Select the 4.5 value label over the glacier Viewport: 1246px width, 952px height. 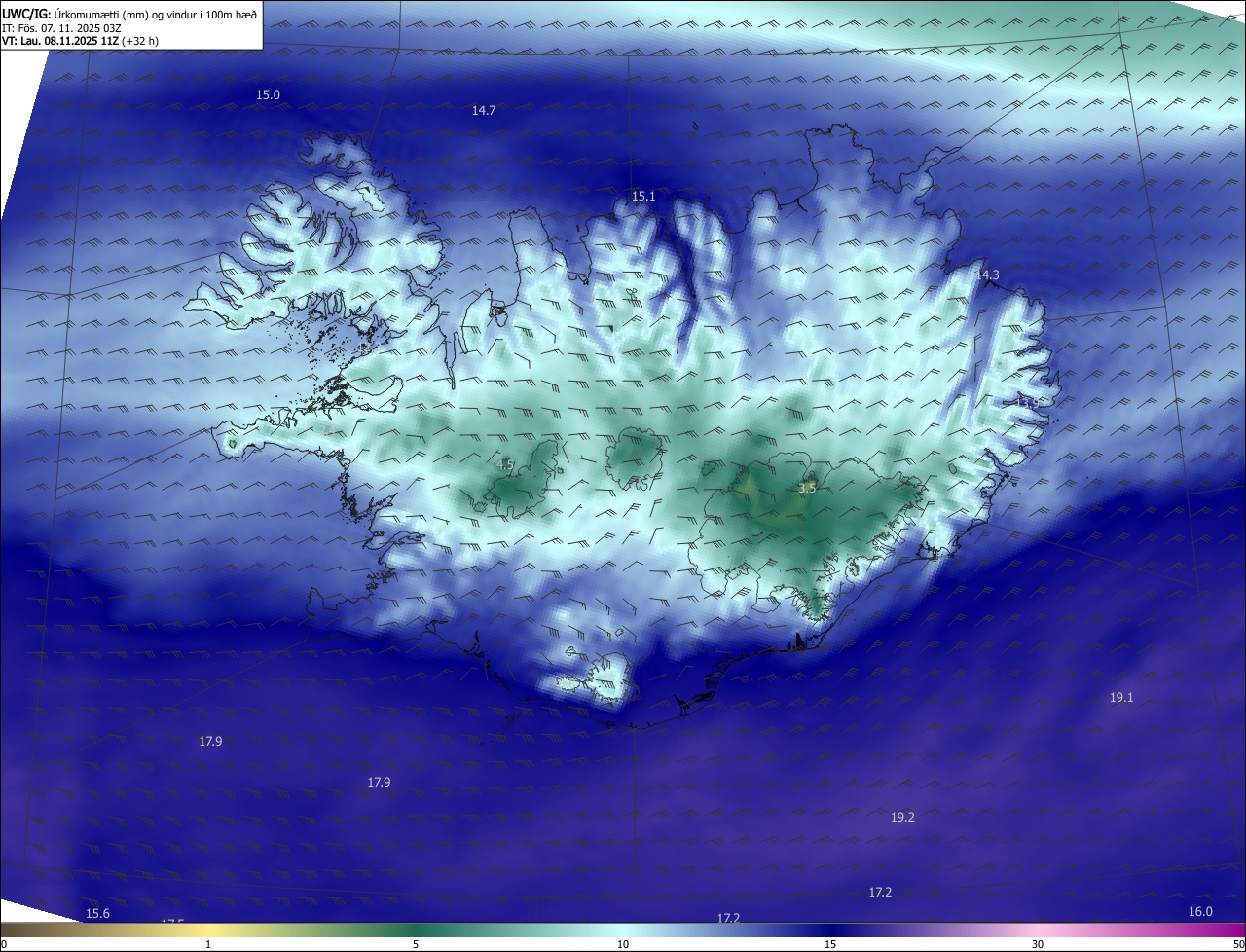click(x=505, y=464)
